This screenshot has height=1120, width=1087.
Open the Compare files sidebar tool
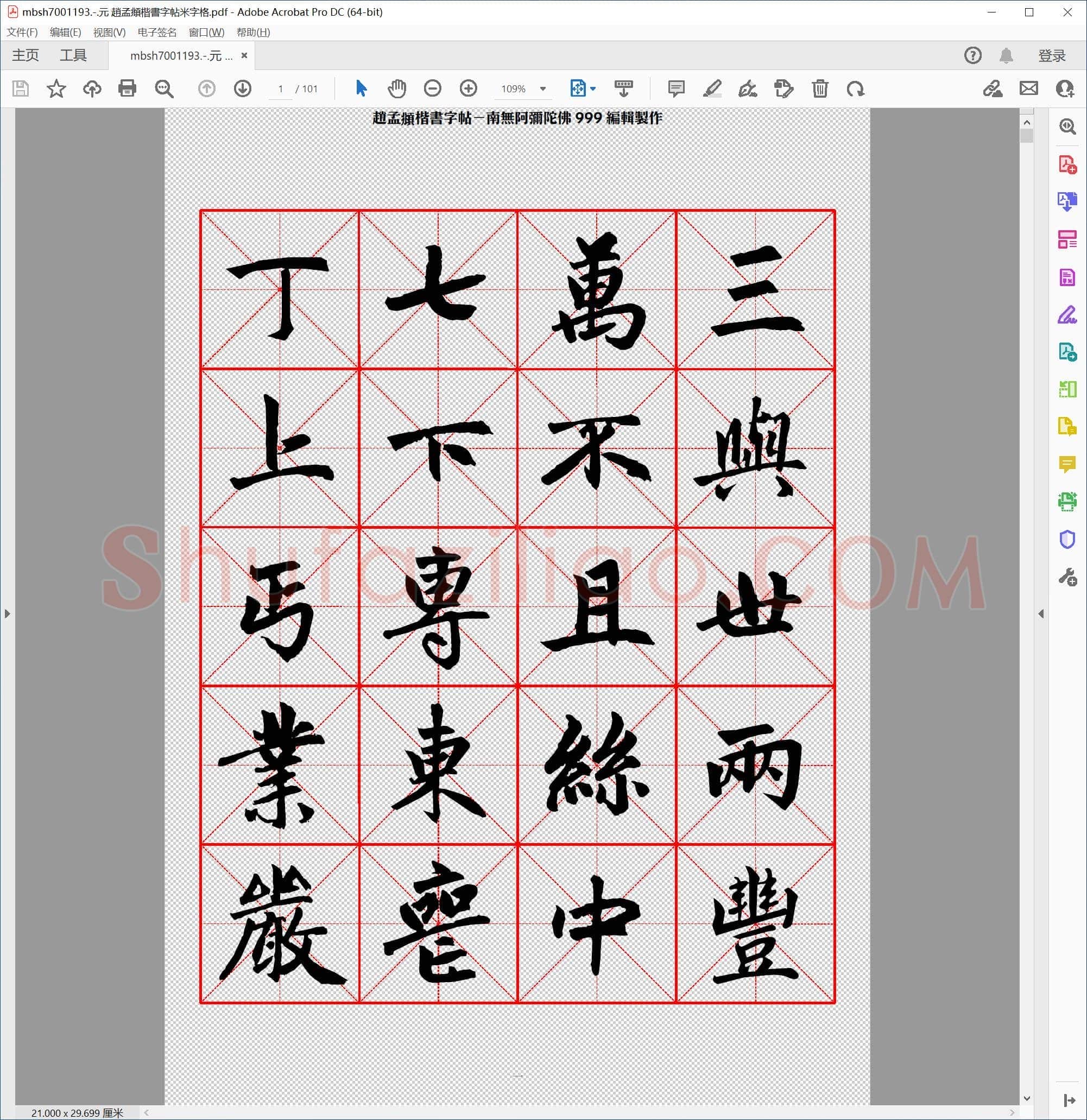[1067, 390]
